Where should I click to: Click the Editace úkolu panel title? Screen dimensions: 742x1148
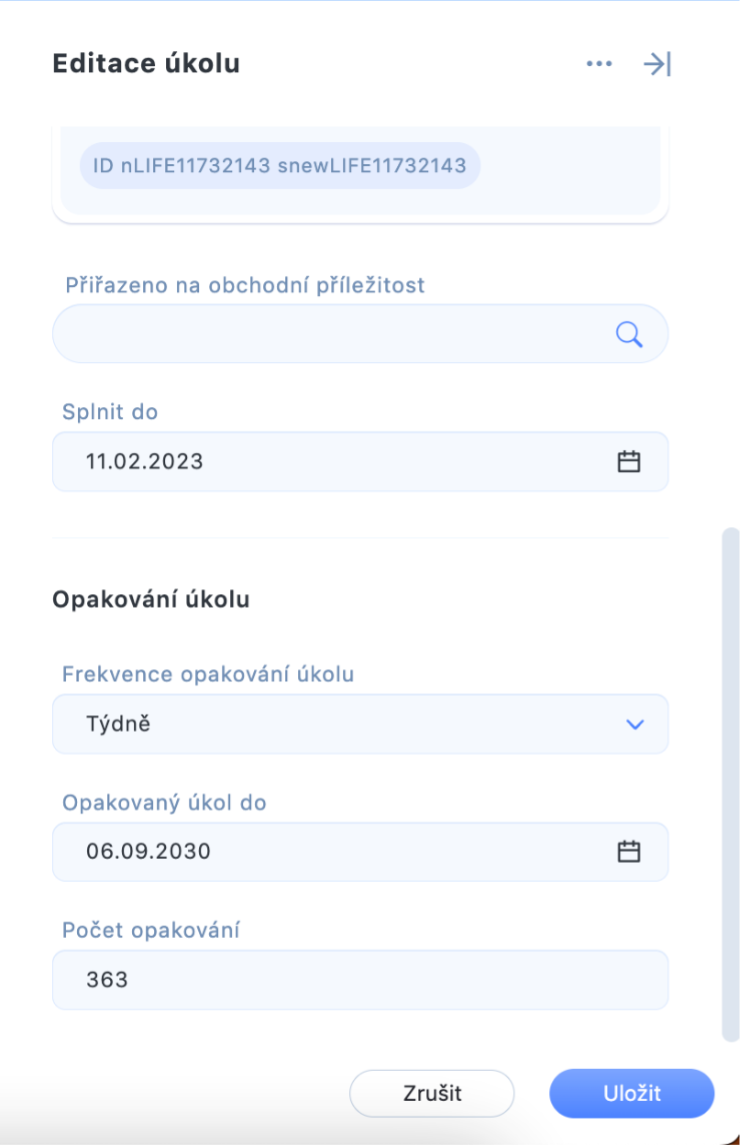(146, 63)
